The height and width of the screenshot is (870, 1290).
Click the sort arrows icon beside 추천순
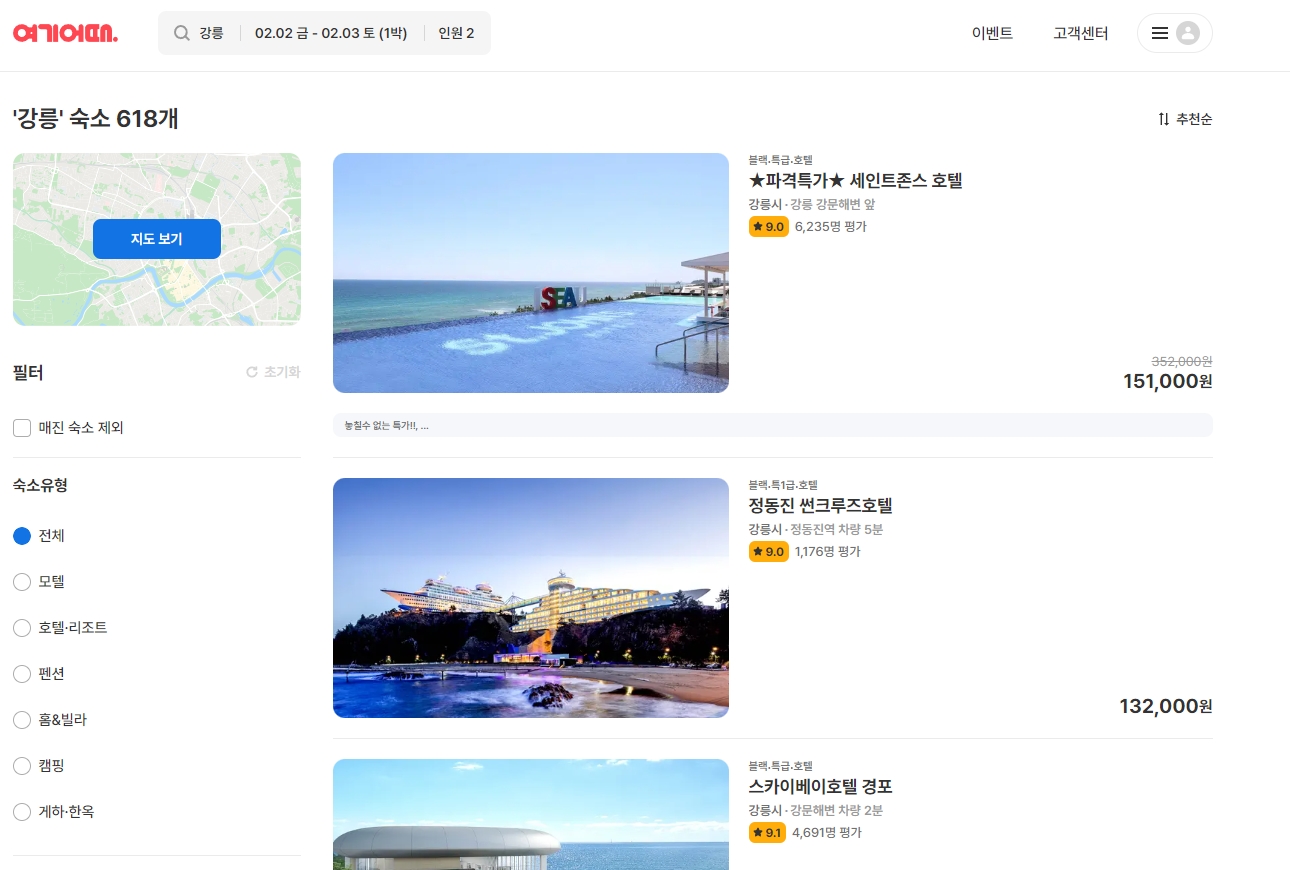pyautogui.click(x=1163, y=119)
